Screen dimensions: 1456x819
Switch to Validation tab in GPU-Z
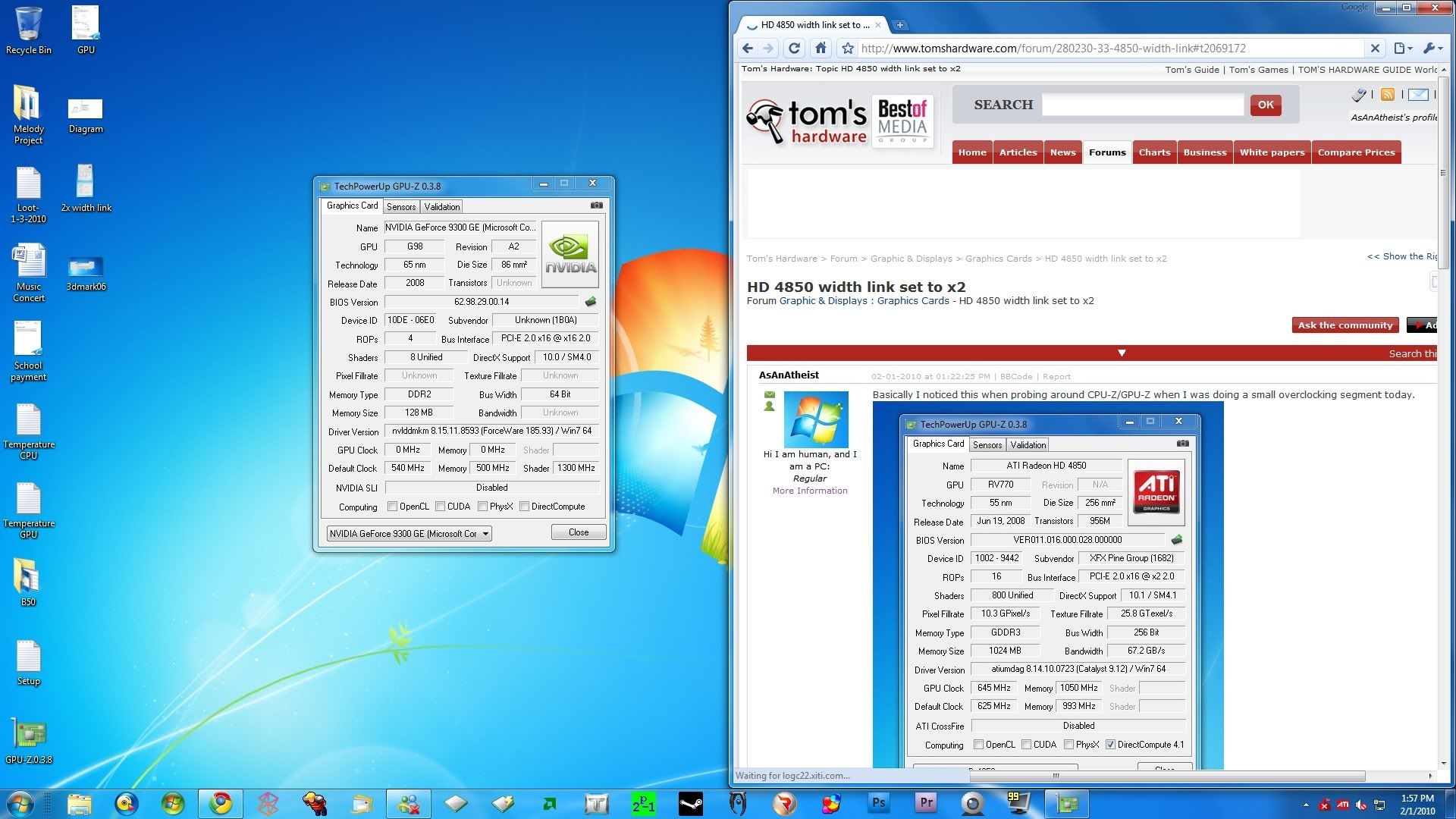point(442,207)
